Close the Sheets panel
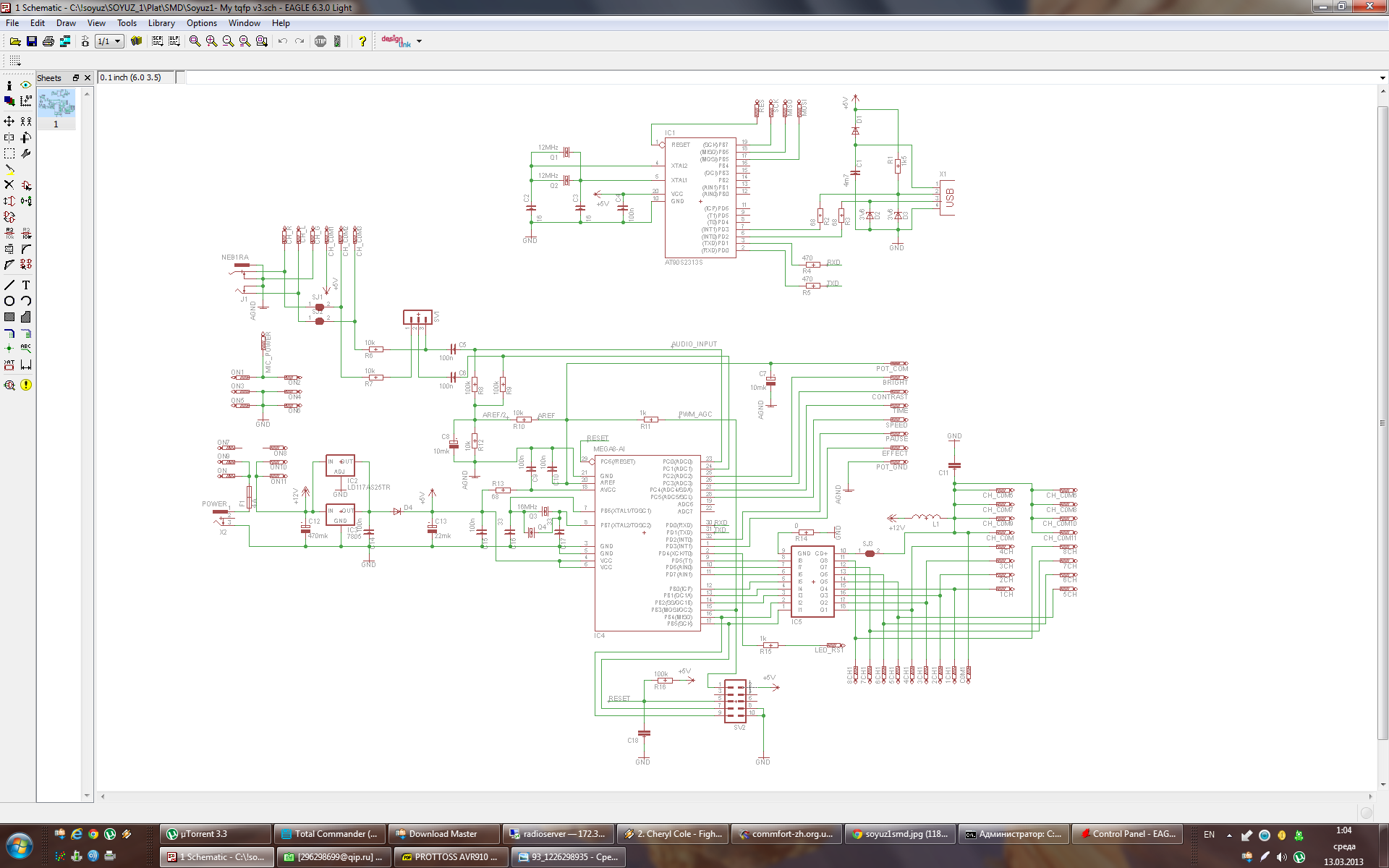This screenshot has height=868, width=1389. pos(88,77)
